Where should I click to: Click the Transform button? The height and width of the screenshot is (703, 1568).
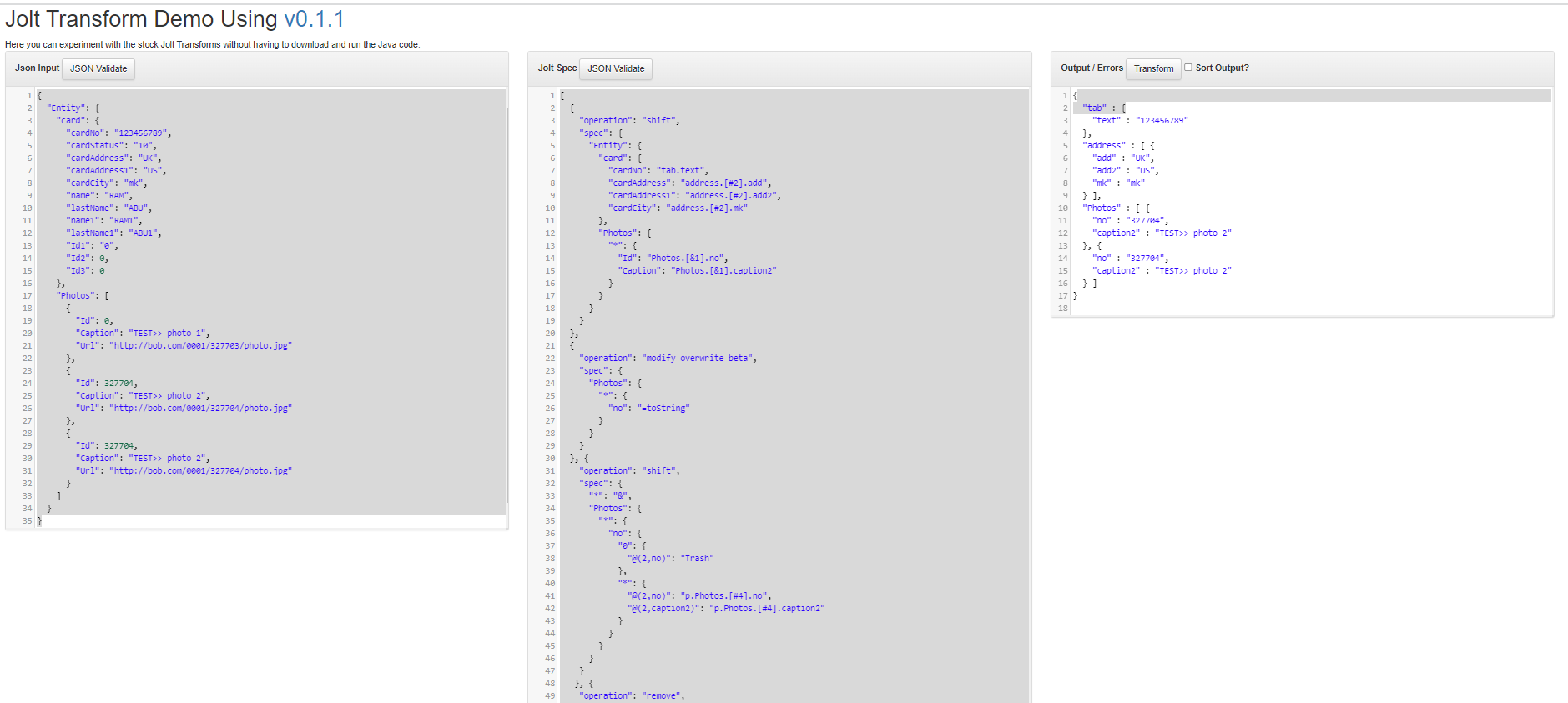[1153, 68]
